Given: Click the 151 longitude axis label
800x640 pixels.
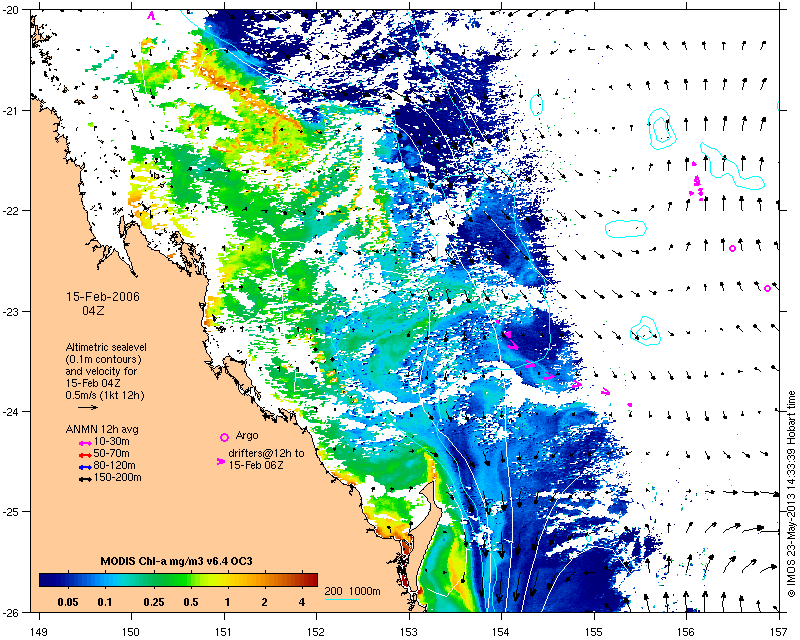Looking at the screenshot, I should click(224, 632).
